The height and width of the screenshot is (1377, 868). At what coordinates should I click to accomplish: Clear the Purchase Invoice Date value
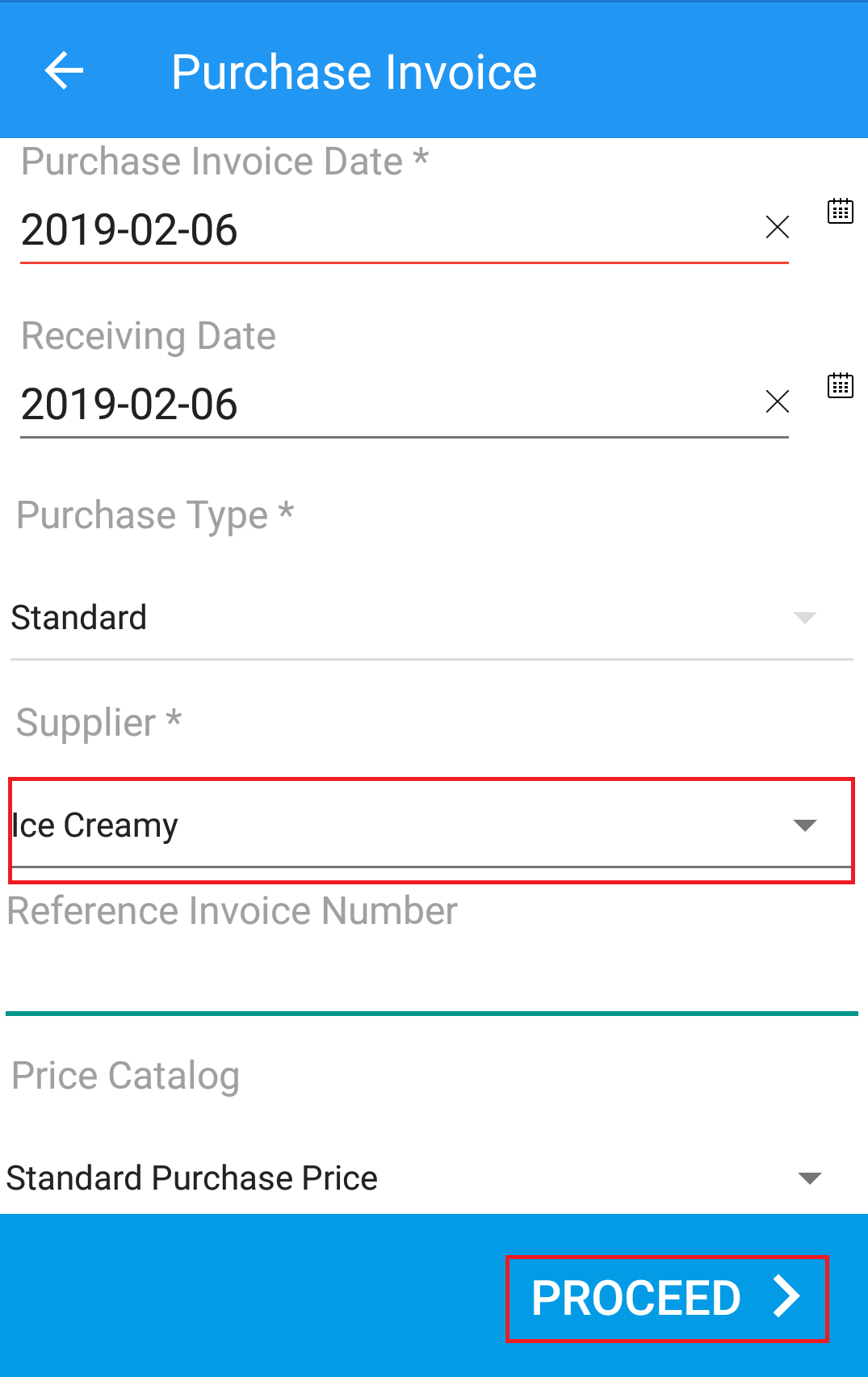point(777,227)
